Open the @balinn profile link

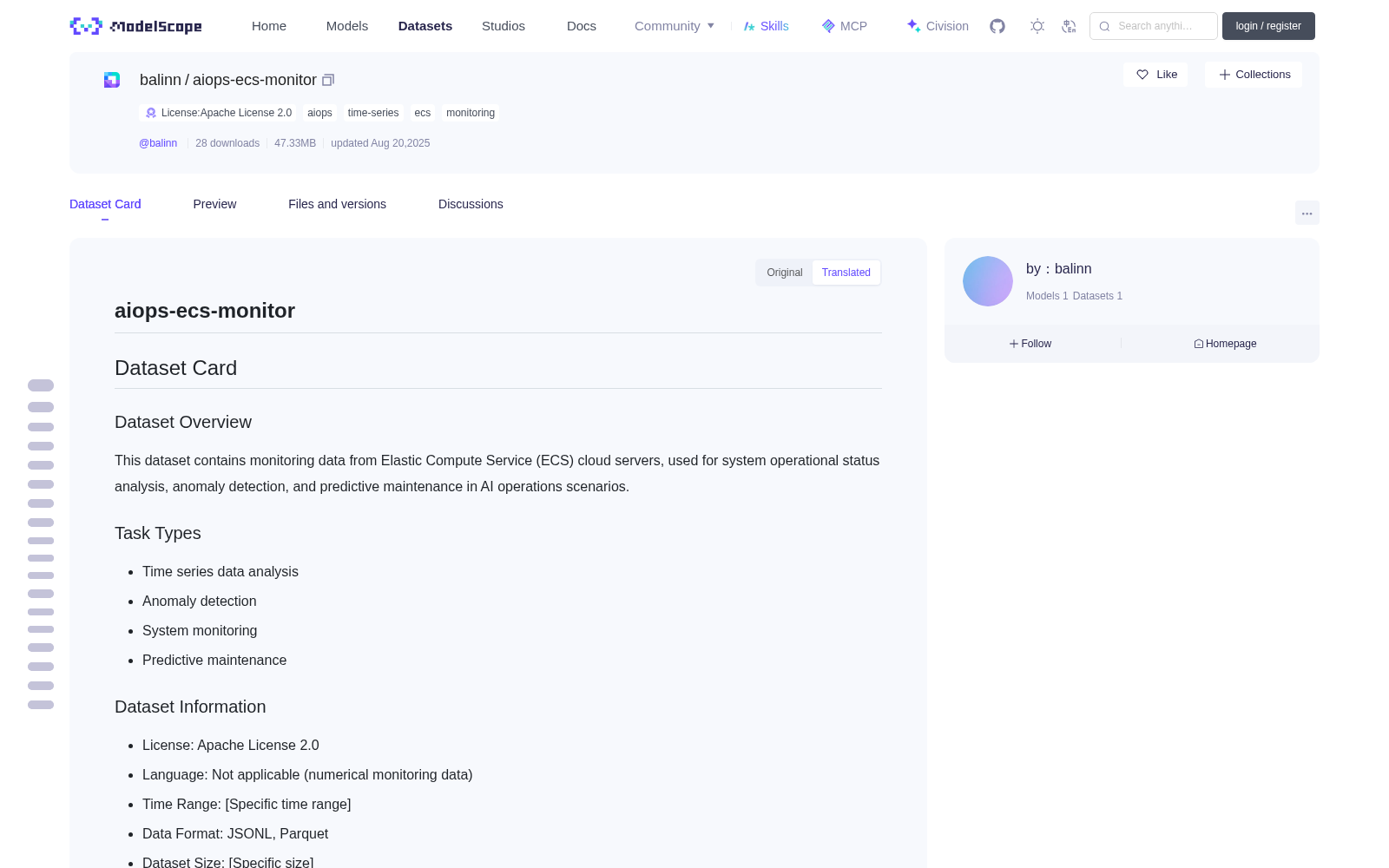pos(158,143)
